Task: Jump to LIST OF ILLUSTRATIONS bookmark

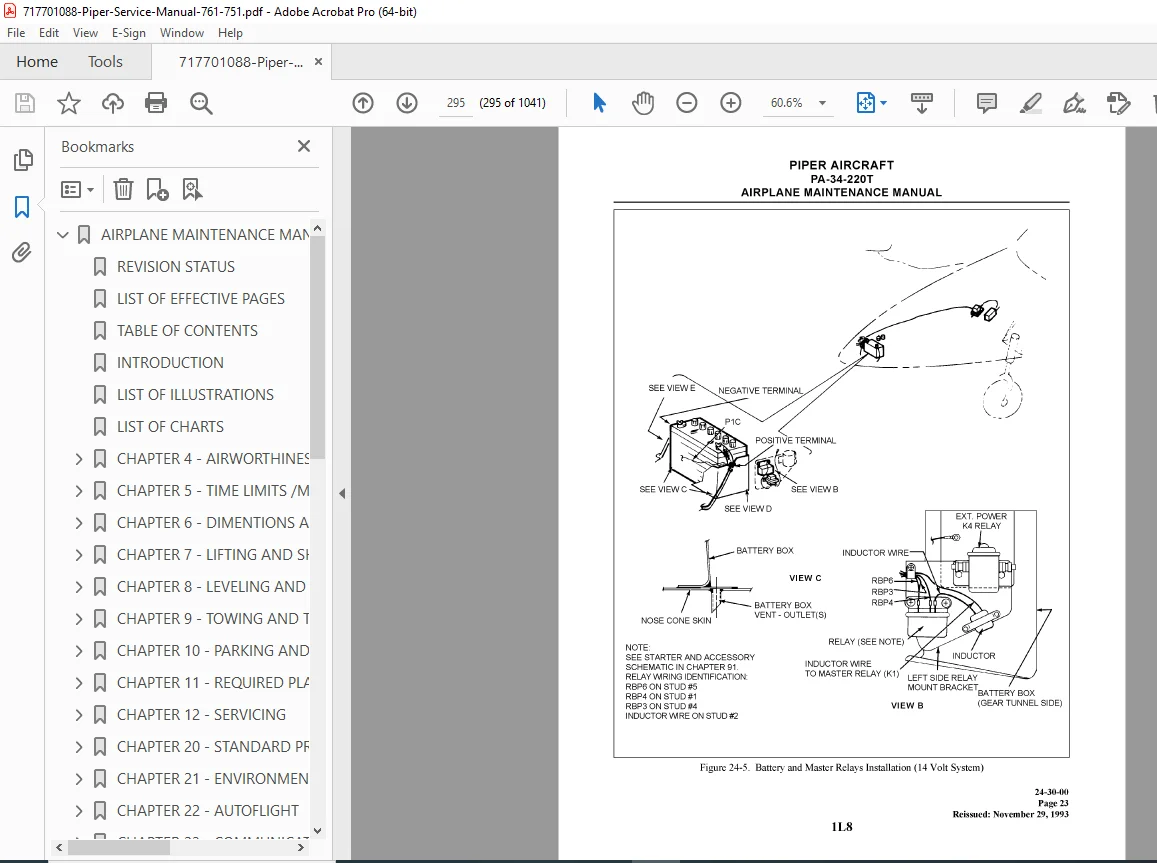Action: pyautogui.click(x=196, y=395)
